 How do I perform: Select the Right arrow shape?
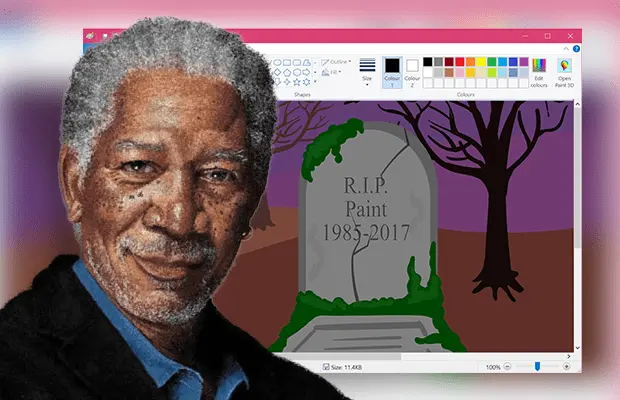[306, 72]
